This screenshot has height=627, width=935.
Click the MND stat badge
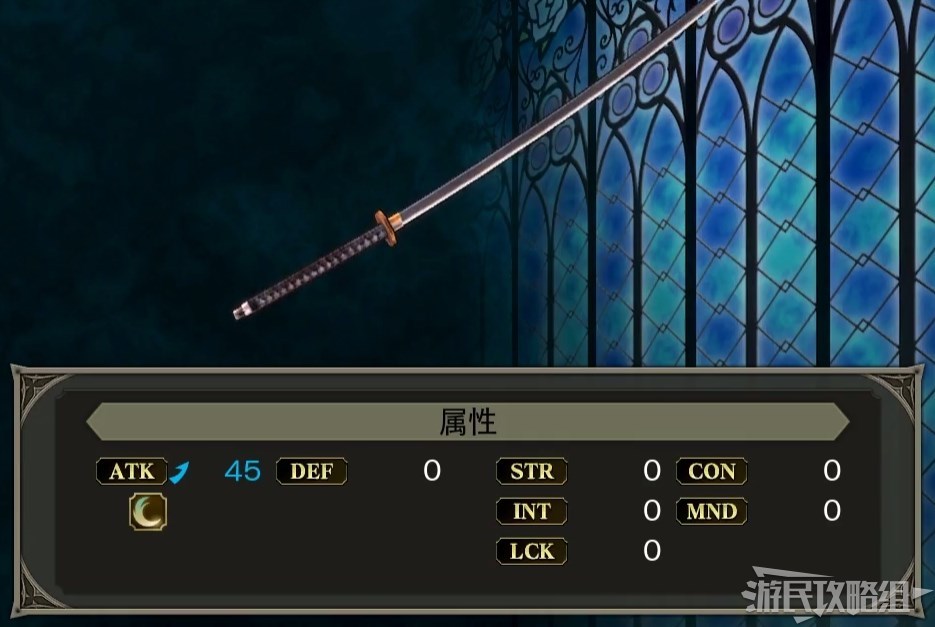pos(711,511)
